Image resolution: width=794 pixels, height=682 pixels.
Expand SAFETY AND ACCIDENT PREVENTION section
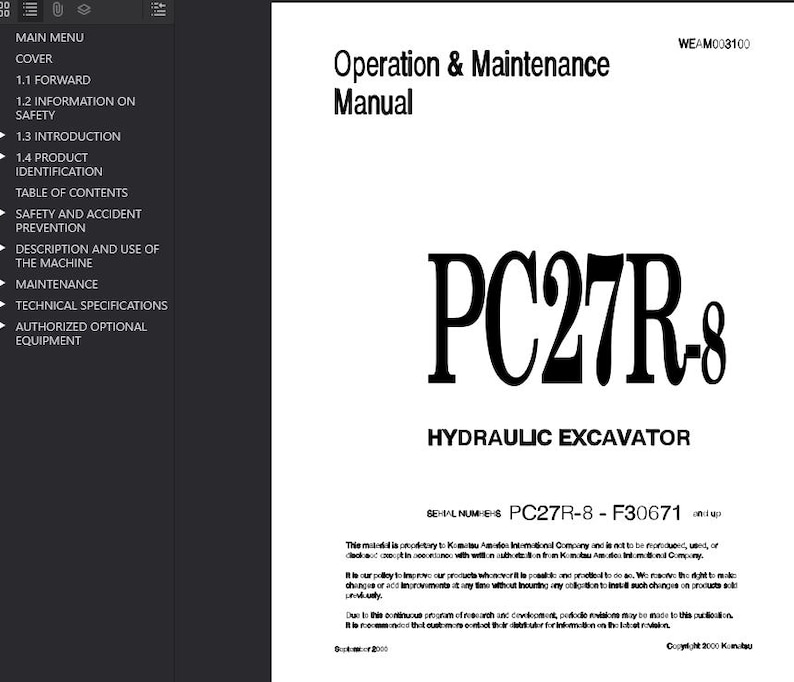pos(3,213)
